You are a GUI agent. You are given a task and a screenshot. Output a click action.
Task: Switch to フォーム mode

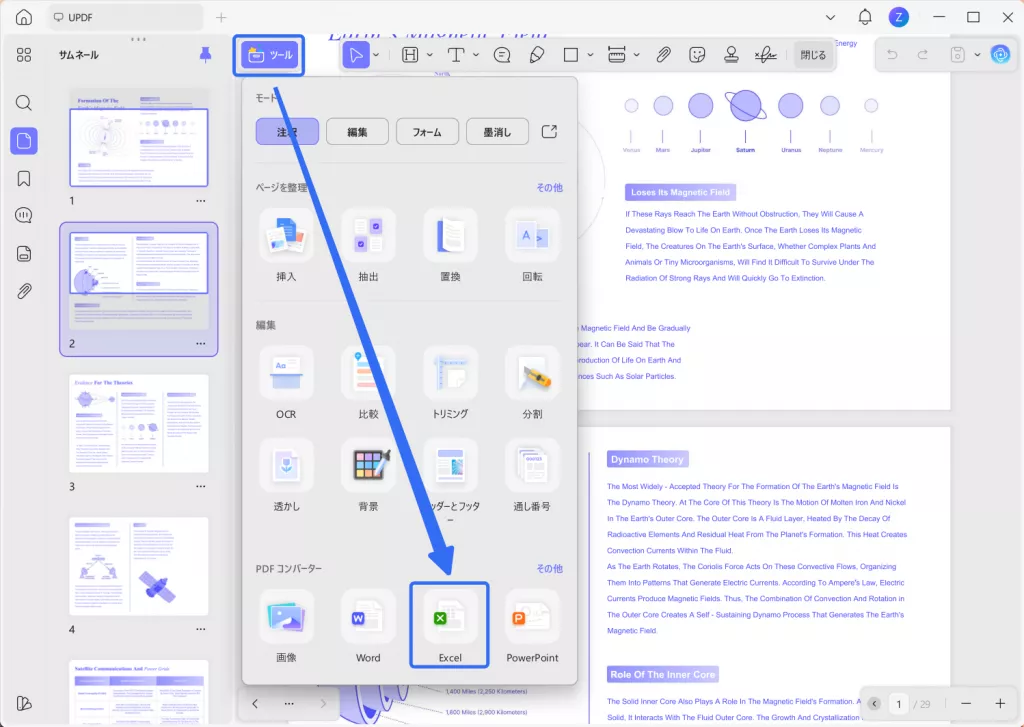pos(427,132)
